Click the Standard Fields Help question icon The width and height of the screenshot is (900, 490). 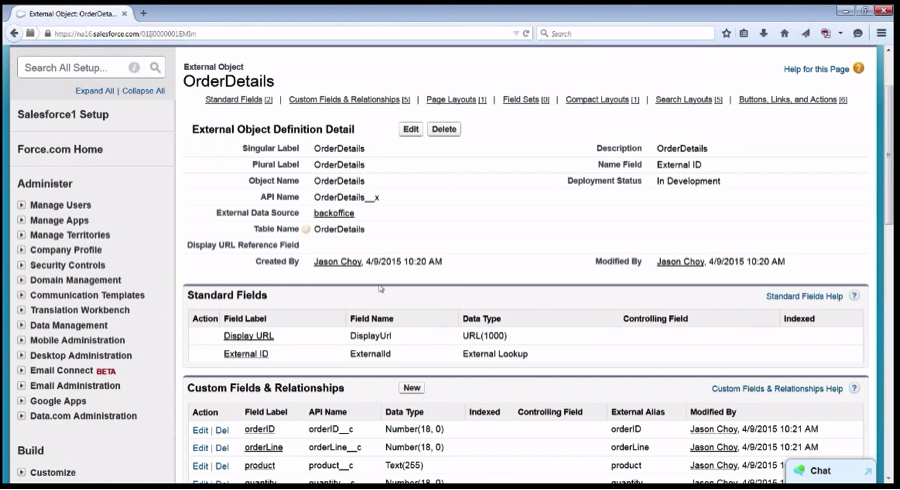click(x=854, y=296)
